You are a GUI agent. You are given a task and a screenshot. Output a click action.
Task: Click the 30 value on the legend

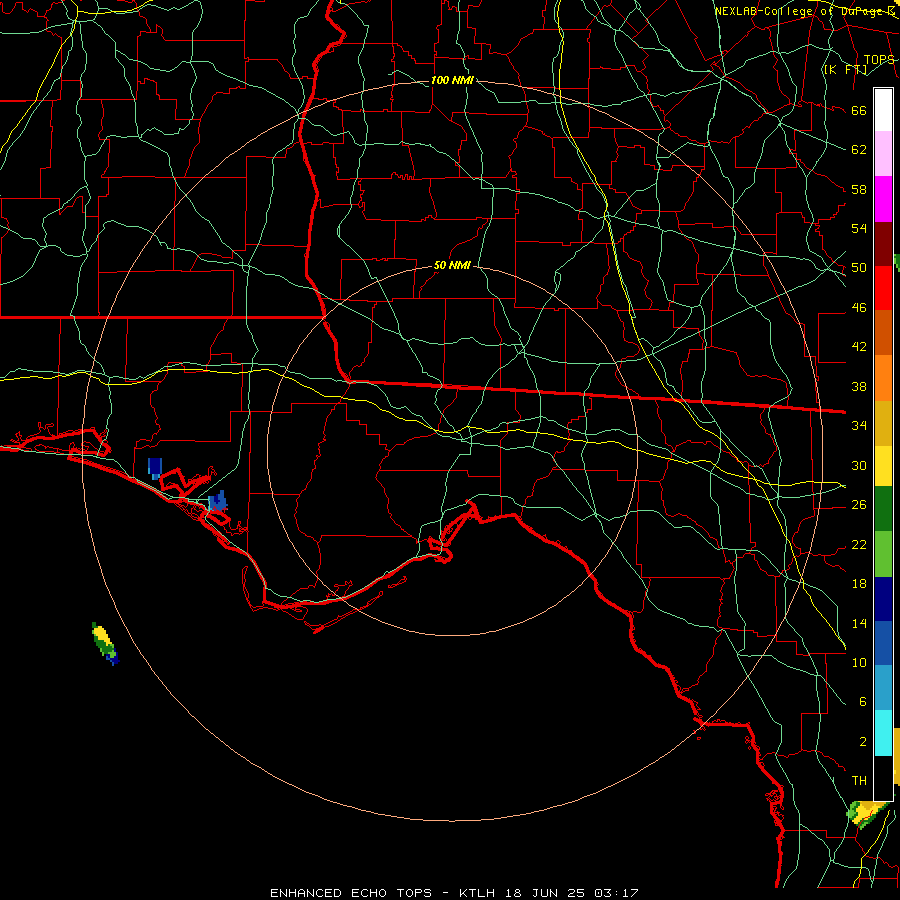point(859,465)
